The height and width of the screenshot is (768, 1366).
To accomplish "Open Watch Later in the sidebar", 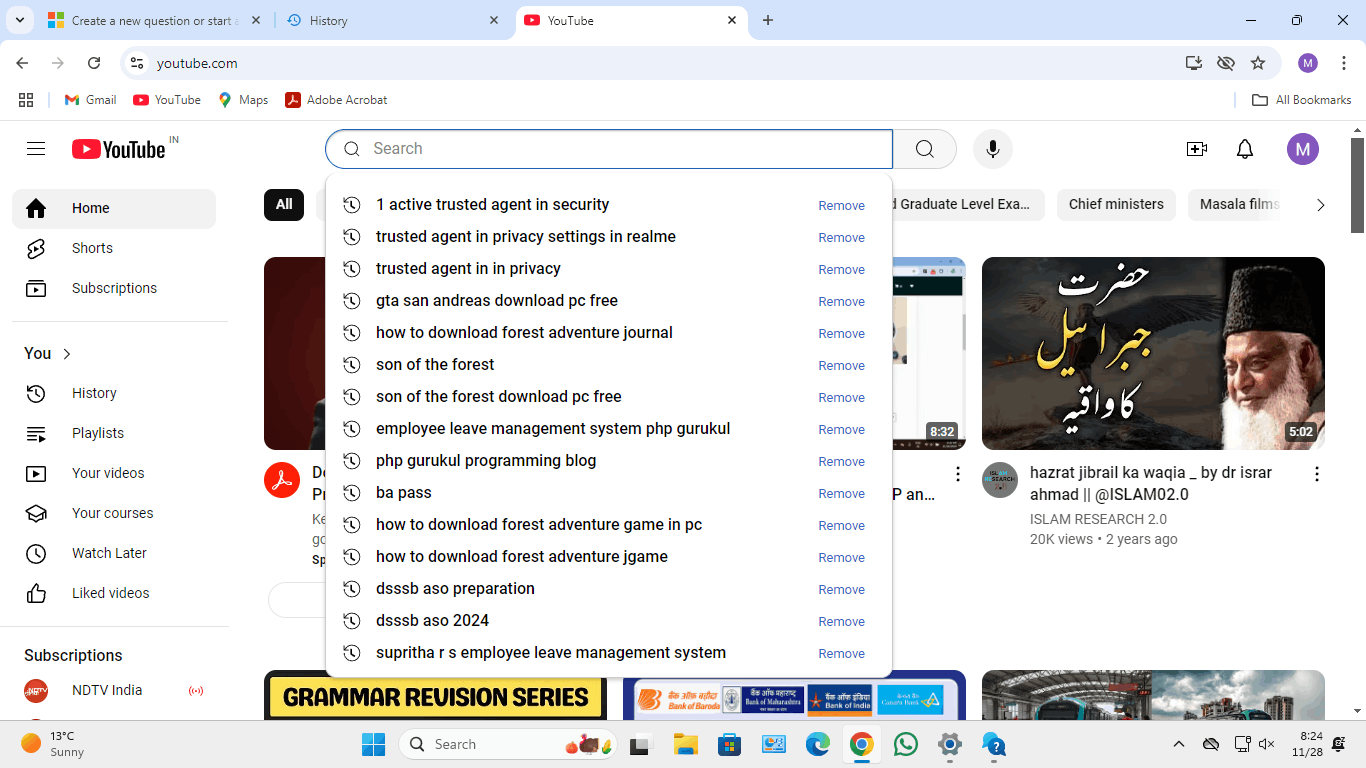I will coord(114,553).
